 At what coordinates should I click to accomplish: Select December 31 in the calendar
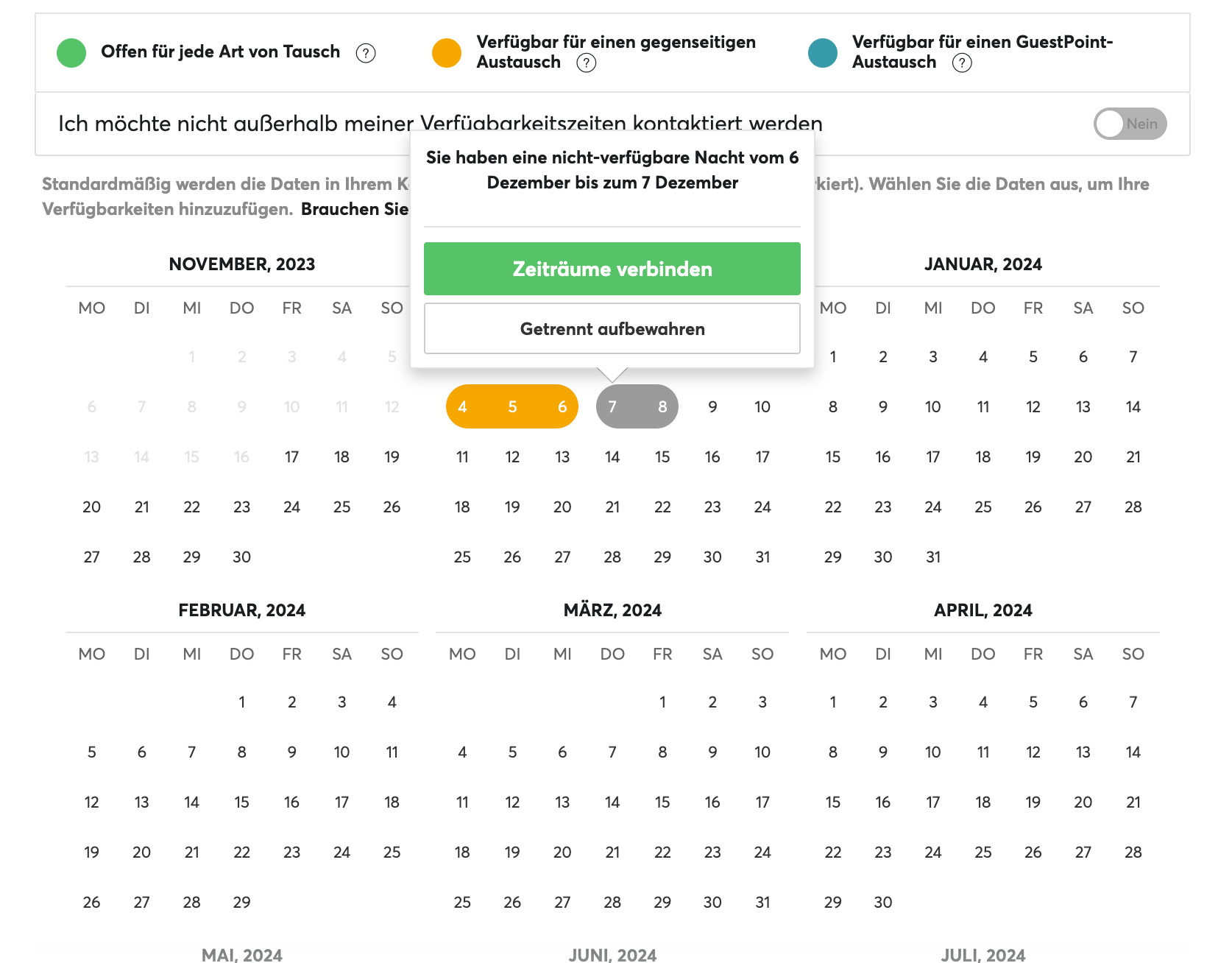(x=762, y=557)
